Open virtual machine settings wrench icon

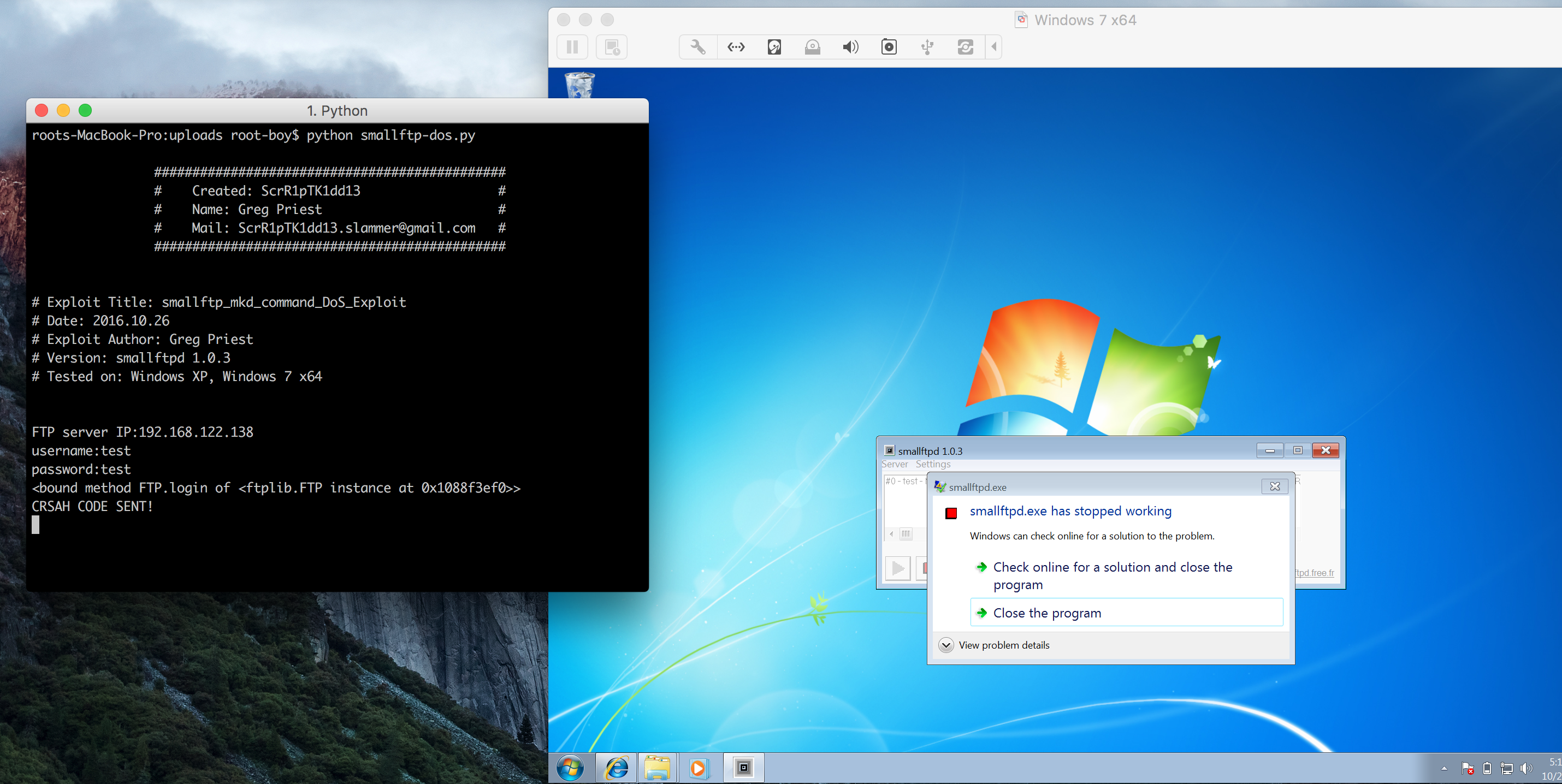pyautogui.click(x=698, y=47)
